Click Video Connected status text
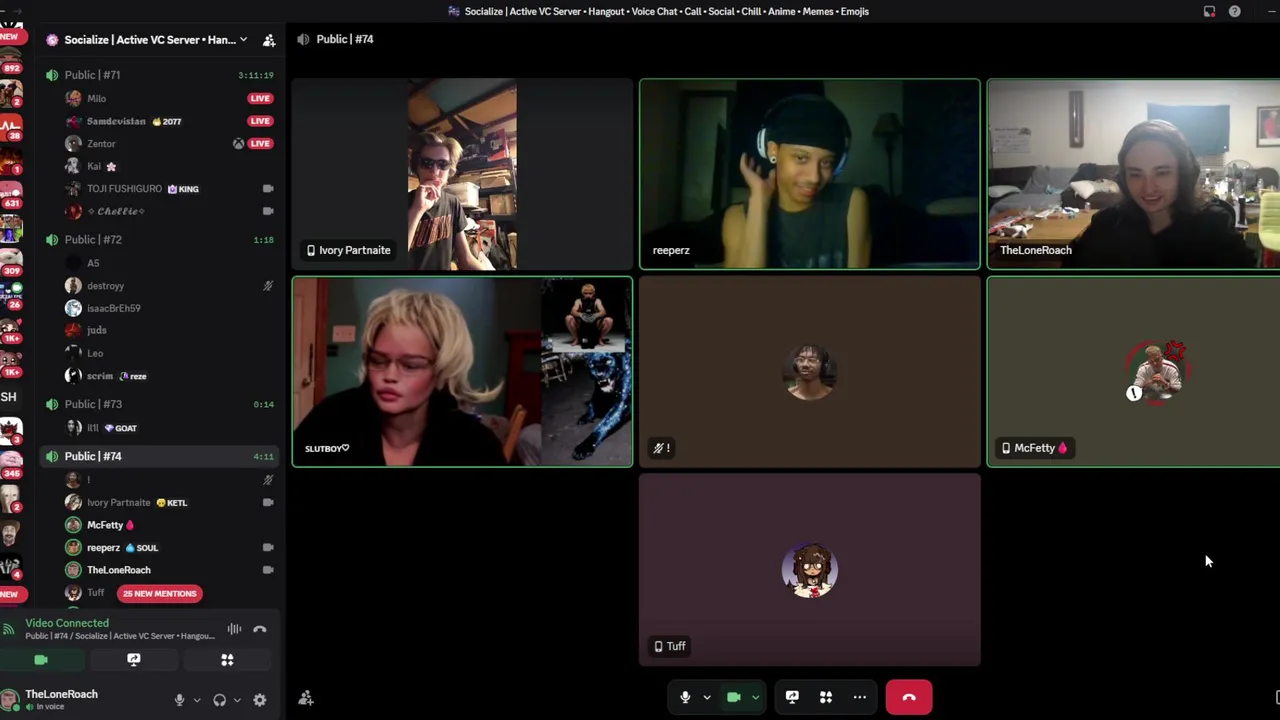This screenshot has height=720, width=1280. [67, 623]
